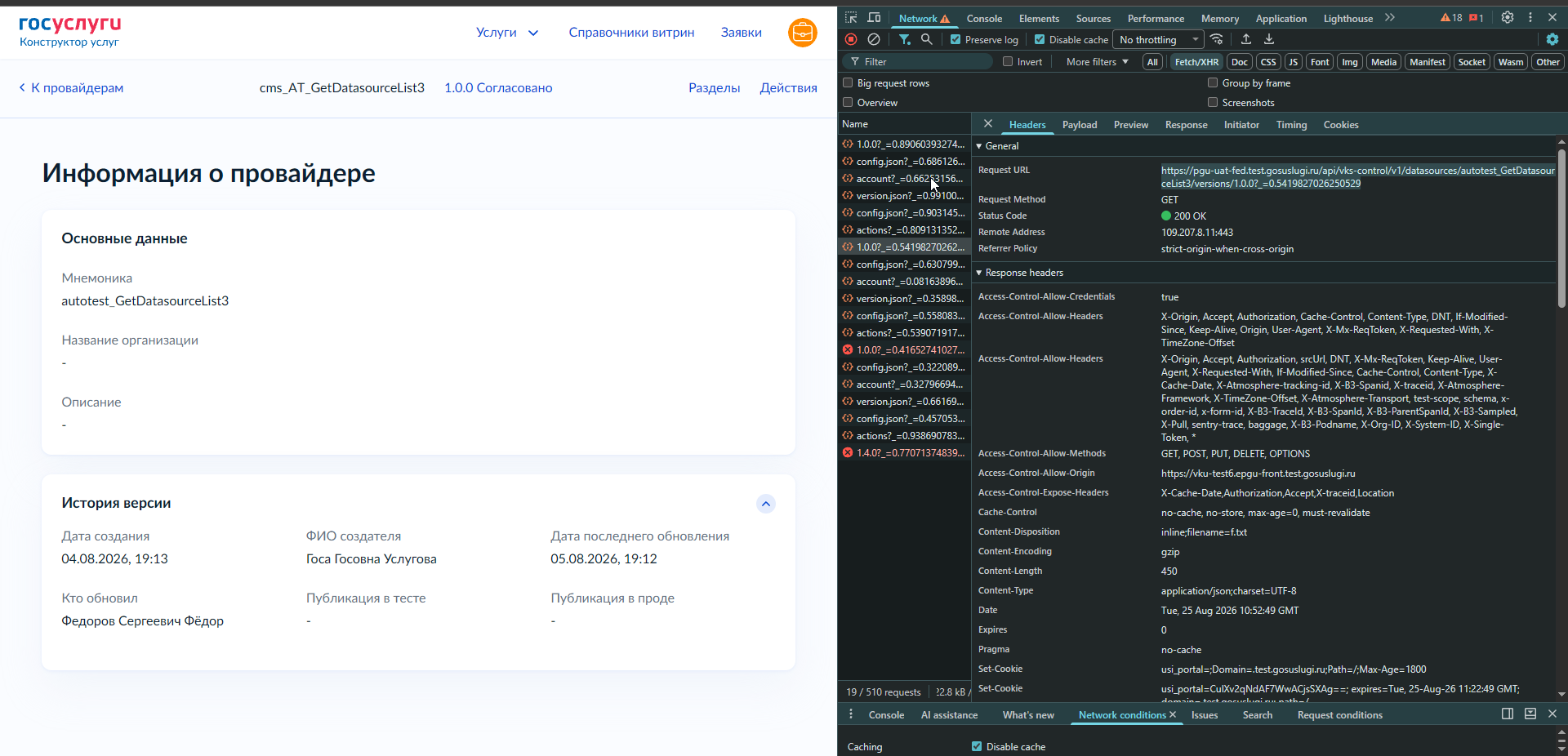Expand the drawer panel icon
This screenshot has height=756, width=1568.
coord(1530,714)
